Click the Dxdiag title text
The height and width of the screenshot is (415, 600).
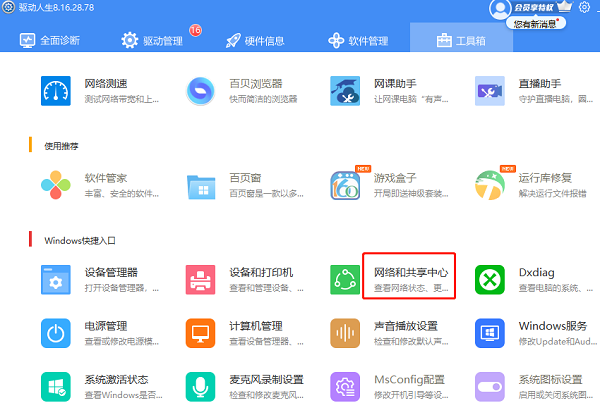coord(536,272)
